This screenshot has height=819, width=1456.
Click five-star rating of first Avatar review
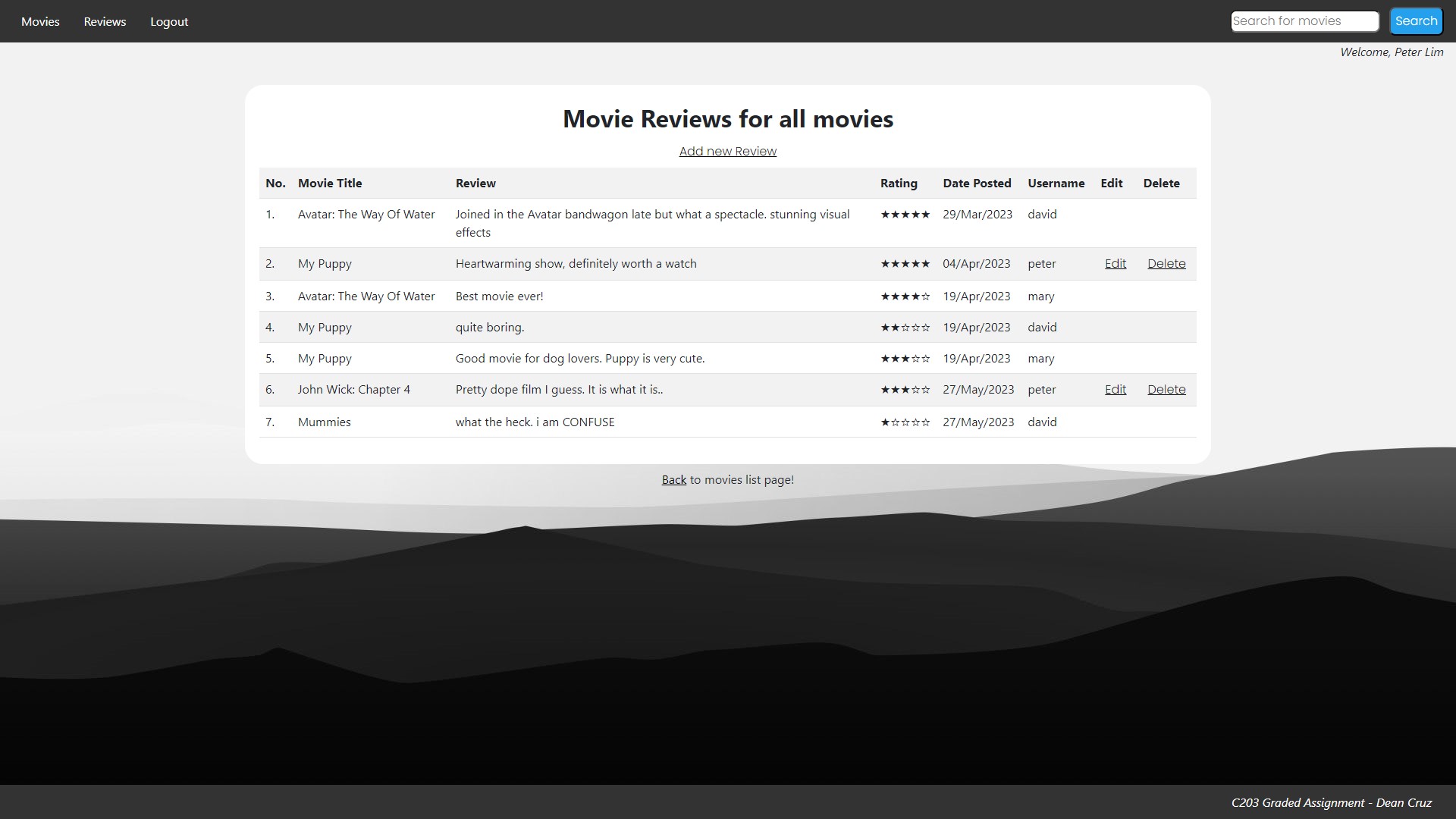pos(905,215)
